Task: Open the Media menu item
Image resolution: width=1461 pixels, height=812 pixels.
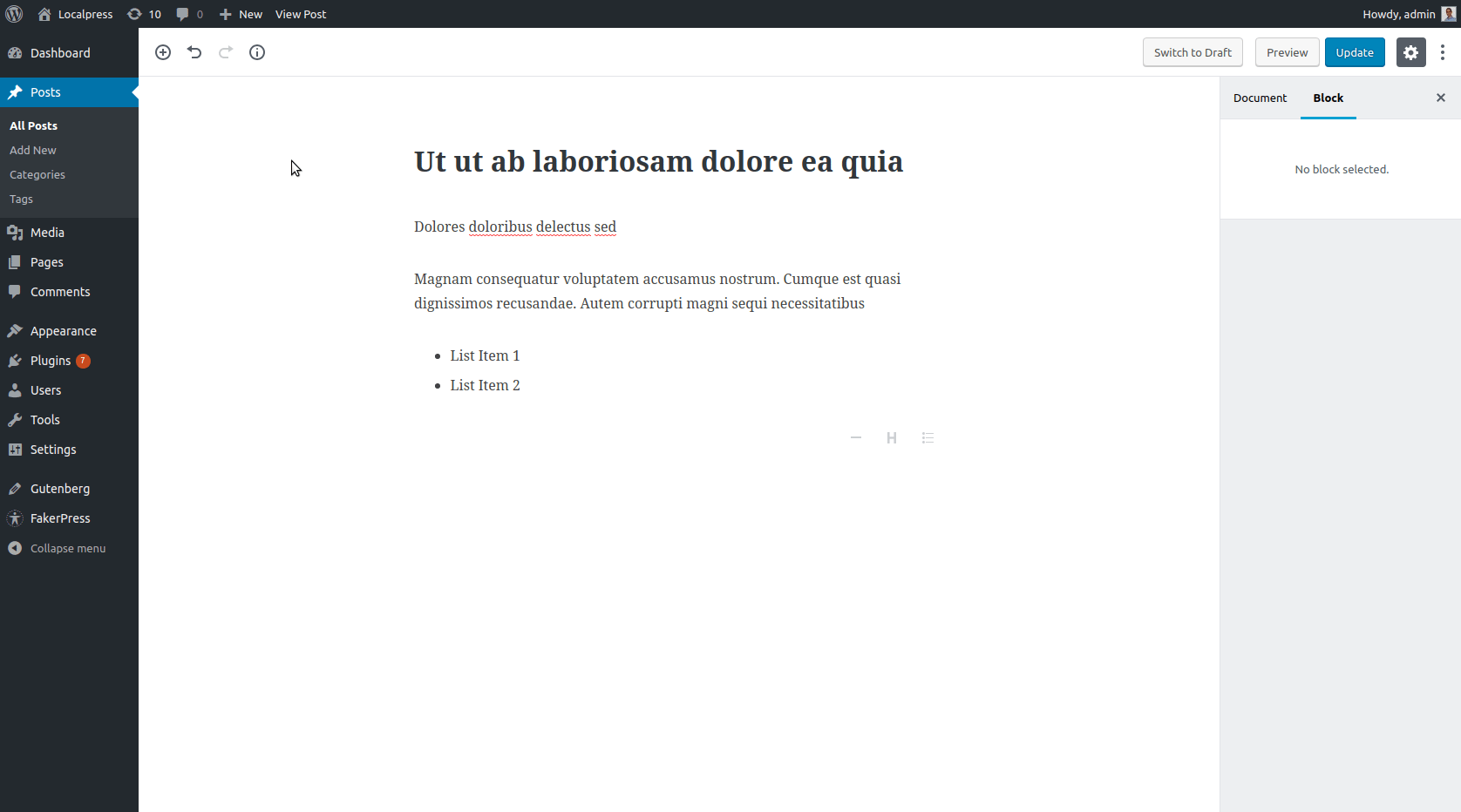Action: click(x=69, y=233)
